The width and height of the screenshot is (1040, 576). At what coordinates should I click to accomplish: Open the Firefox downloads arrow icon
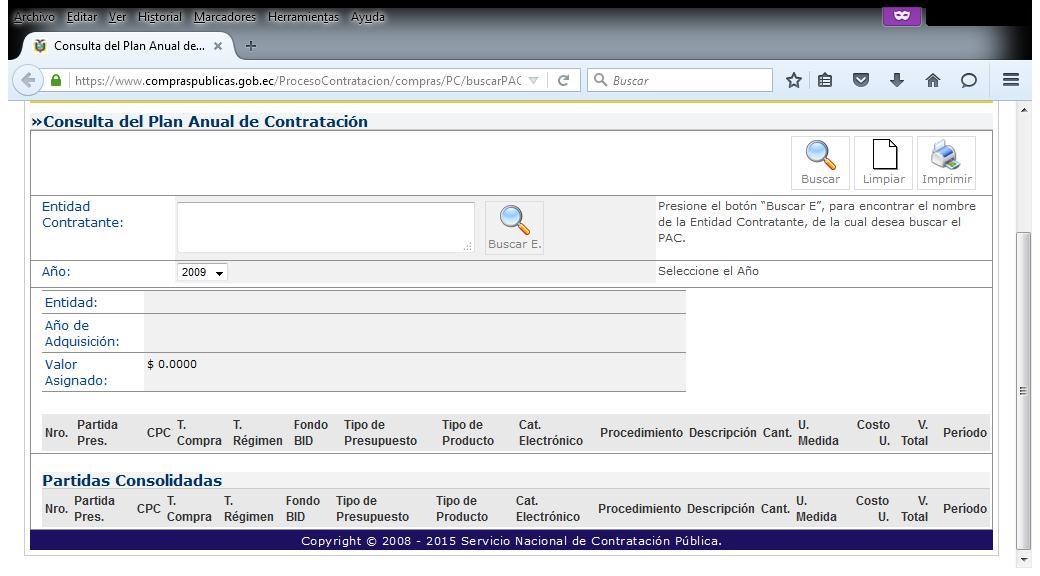[x=896, y=81]
